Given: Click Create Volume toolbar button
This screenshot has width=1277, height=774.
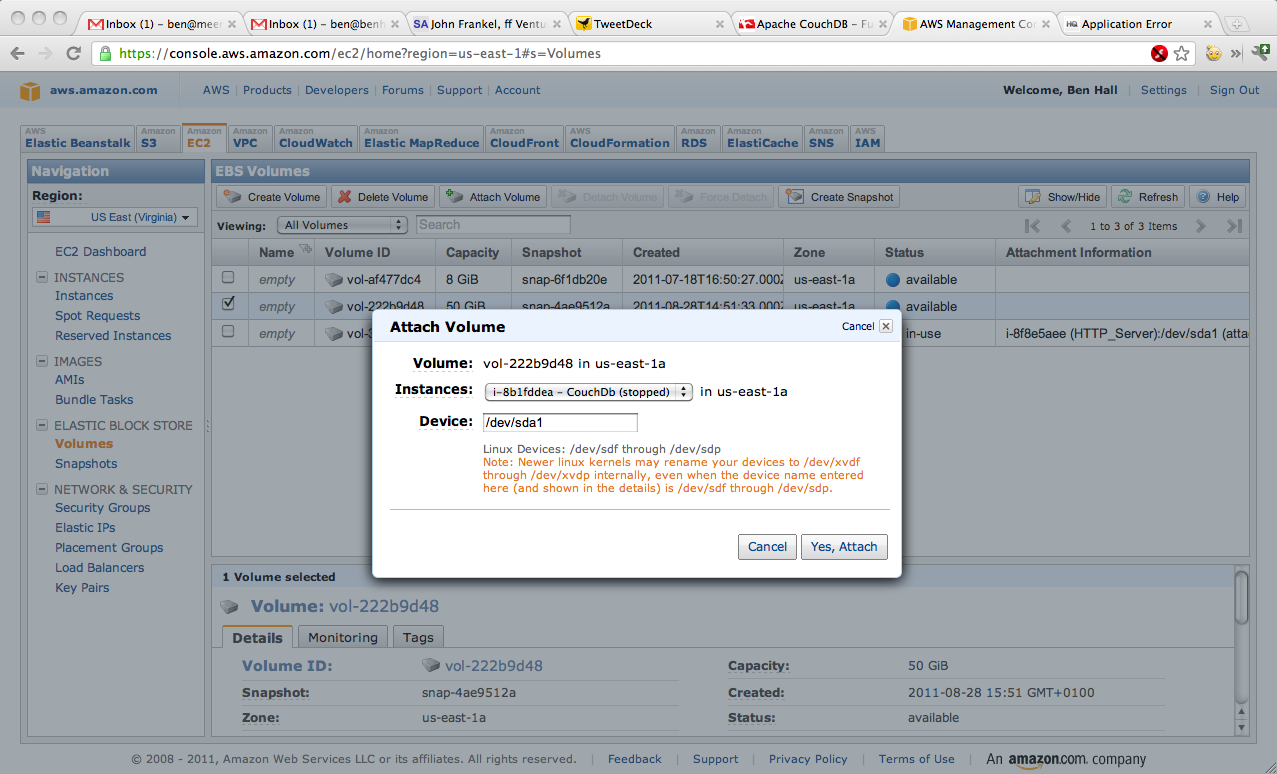Looking at the screenshot, I should (x=272, y=197).
